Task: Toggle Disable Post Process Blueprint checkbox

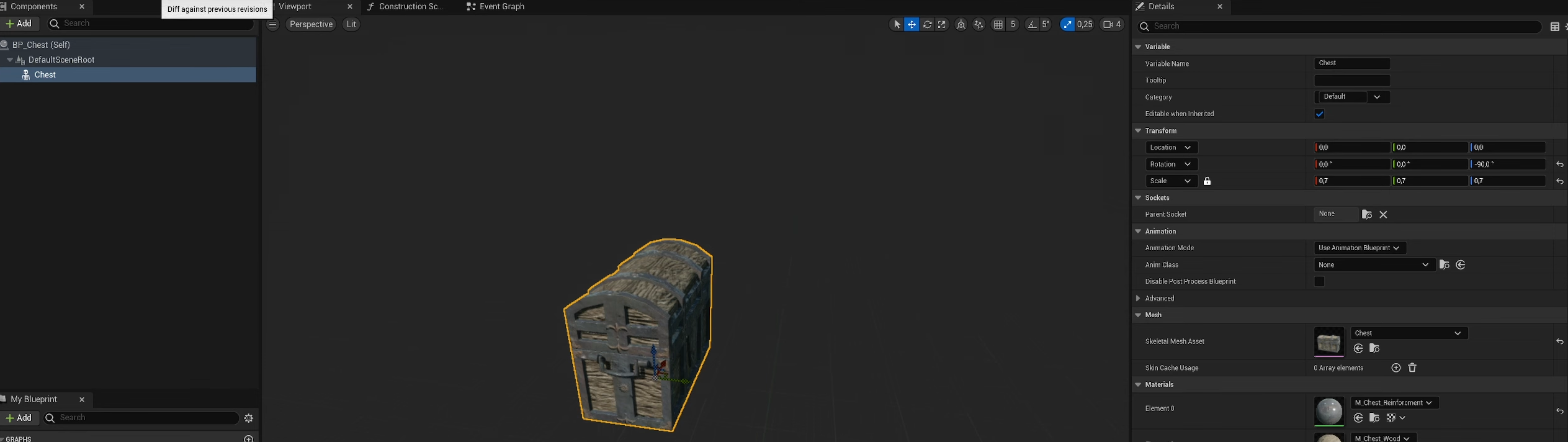Action: coord(1319,282)
